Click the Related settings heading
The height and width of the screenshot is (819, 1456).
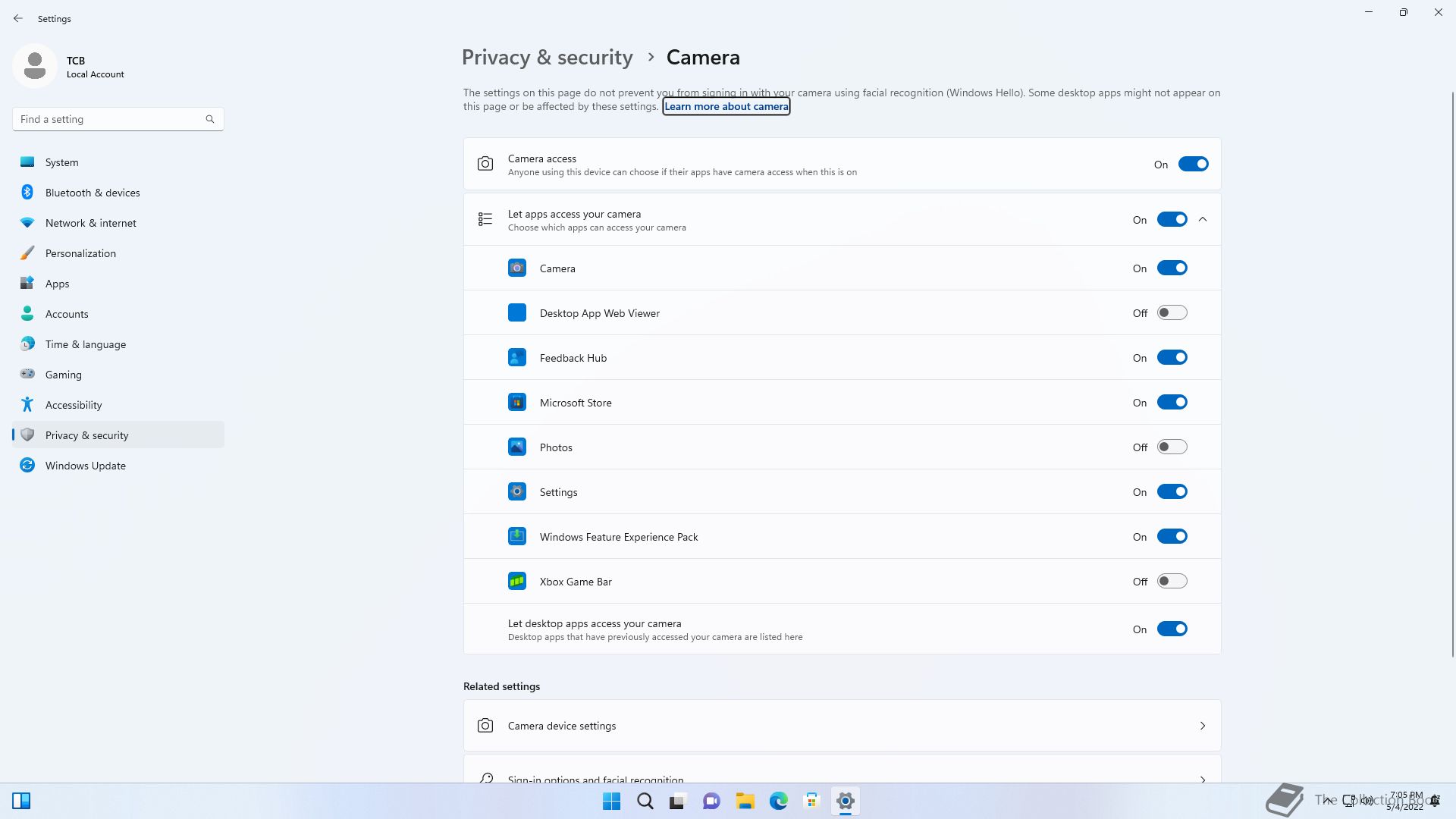point(501,686)
